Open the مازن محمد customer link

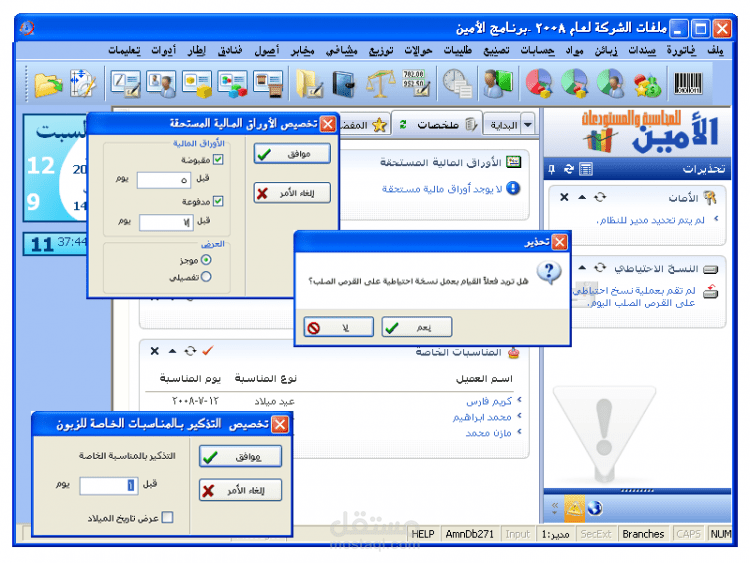pos(488,433)
